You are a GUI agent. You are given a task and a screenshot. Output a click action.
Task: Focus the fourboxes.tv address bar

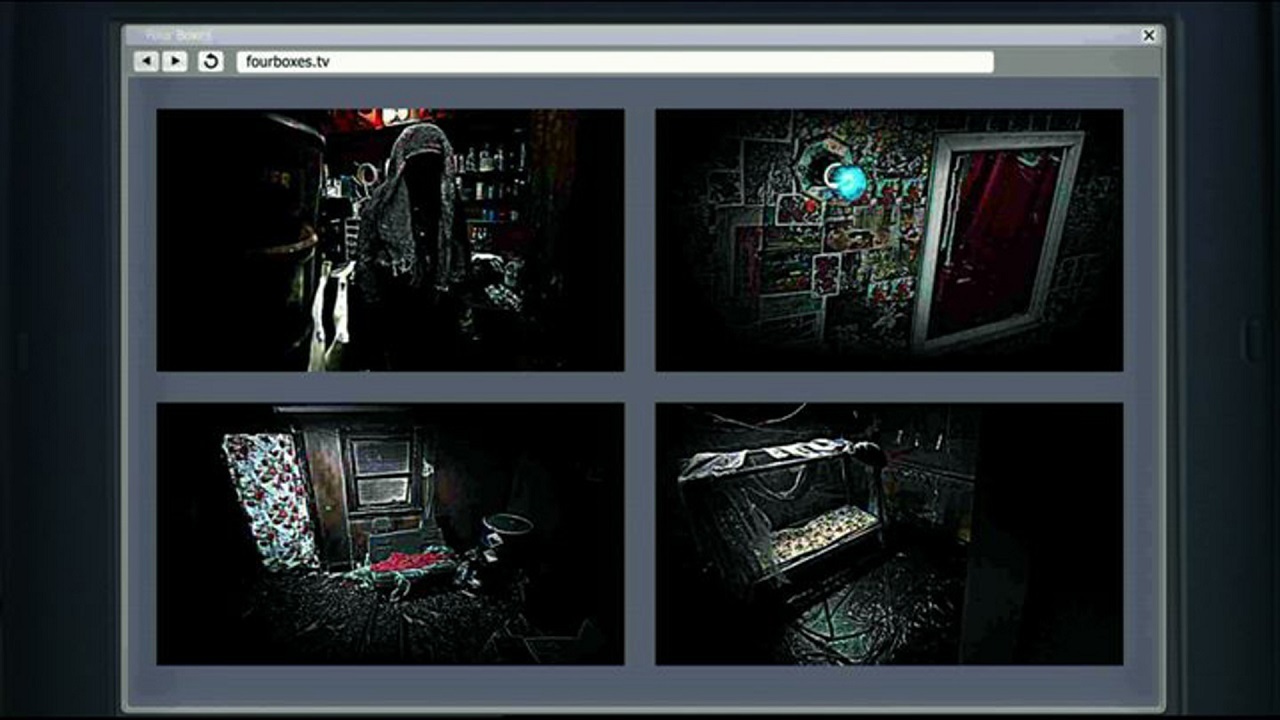point(614,62)
